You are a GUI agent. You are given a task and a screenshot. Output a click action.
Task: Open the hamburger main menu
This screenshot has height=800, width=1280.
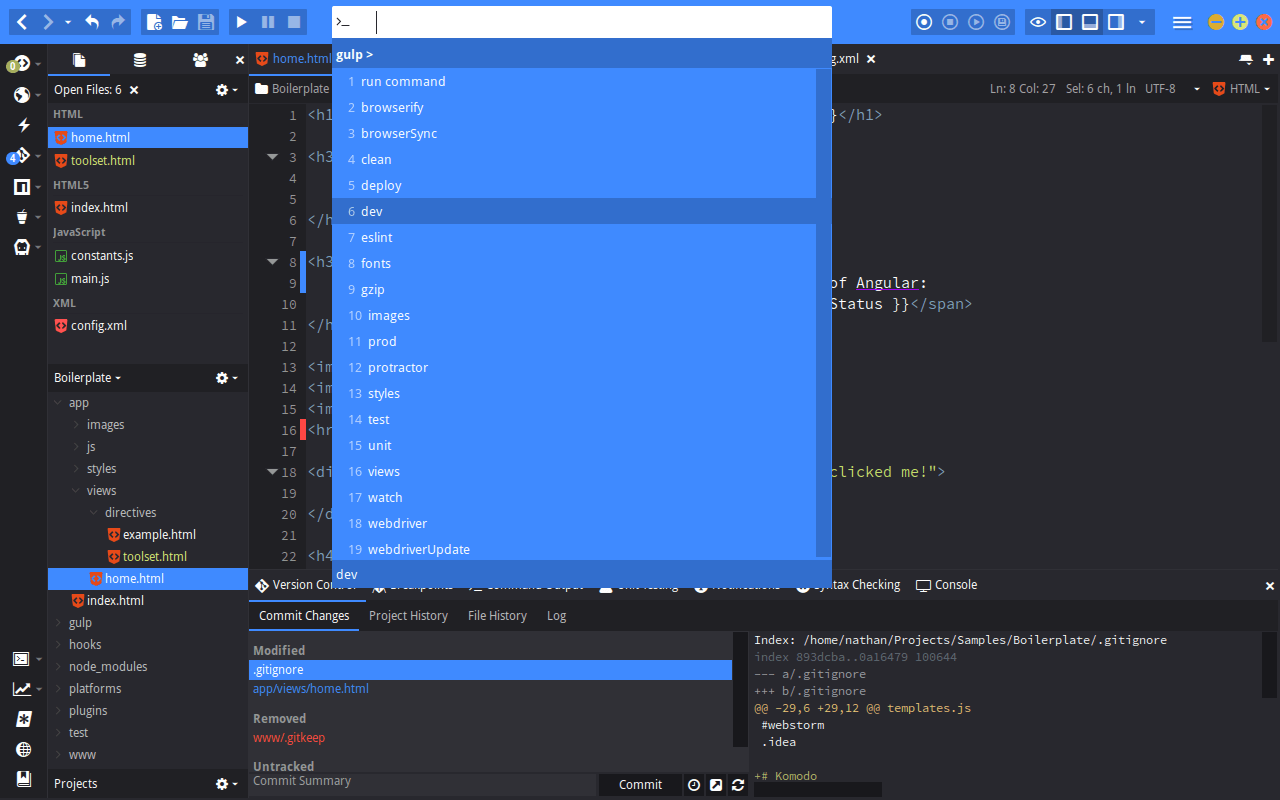1182,22
